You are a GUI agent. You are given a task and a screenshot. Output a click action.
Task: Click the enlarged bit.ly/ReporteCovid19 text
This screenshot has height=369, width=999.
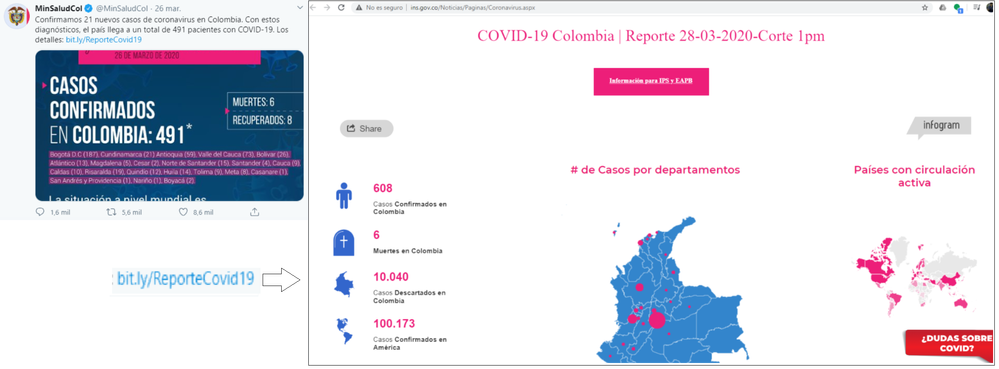(185, 279)
